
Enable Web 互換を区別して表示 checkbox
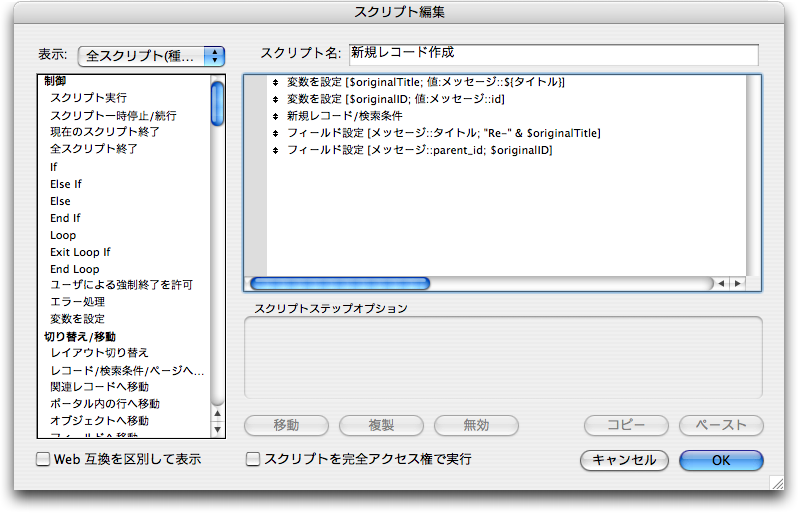[43, 460]
